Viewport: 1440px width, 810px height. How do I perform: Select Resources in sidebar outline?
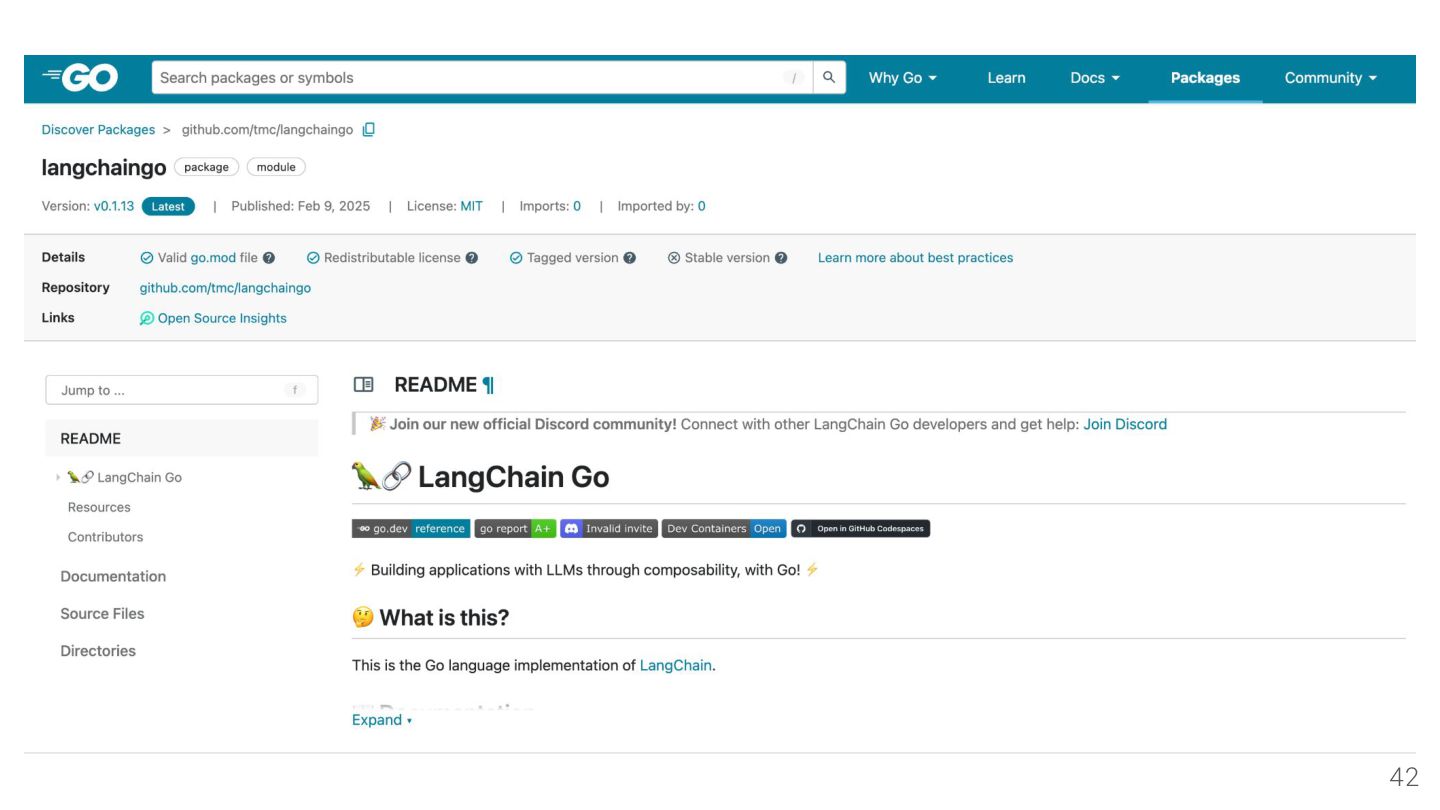pyautogui.click(x=99, y=508)
